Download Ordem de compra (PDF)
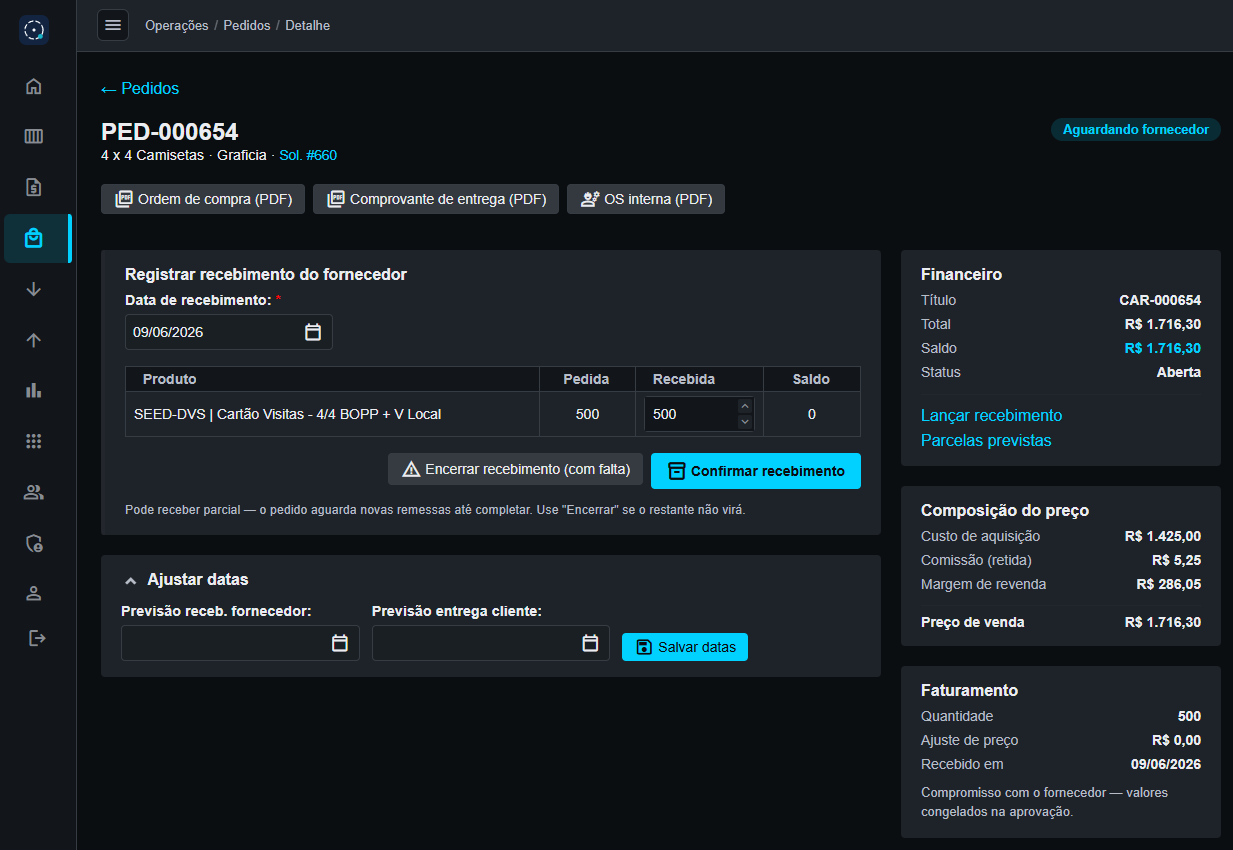This screenshot has height=850, width=1233. pyautogui.click(x=203, y=199)
